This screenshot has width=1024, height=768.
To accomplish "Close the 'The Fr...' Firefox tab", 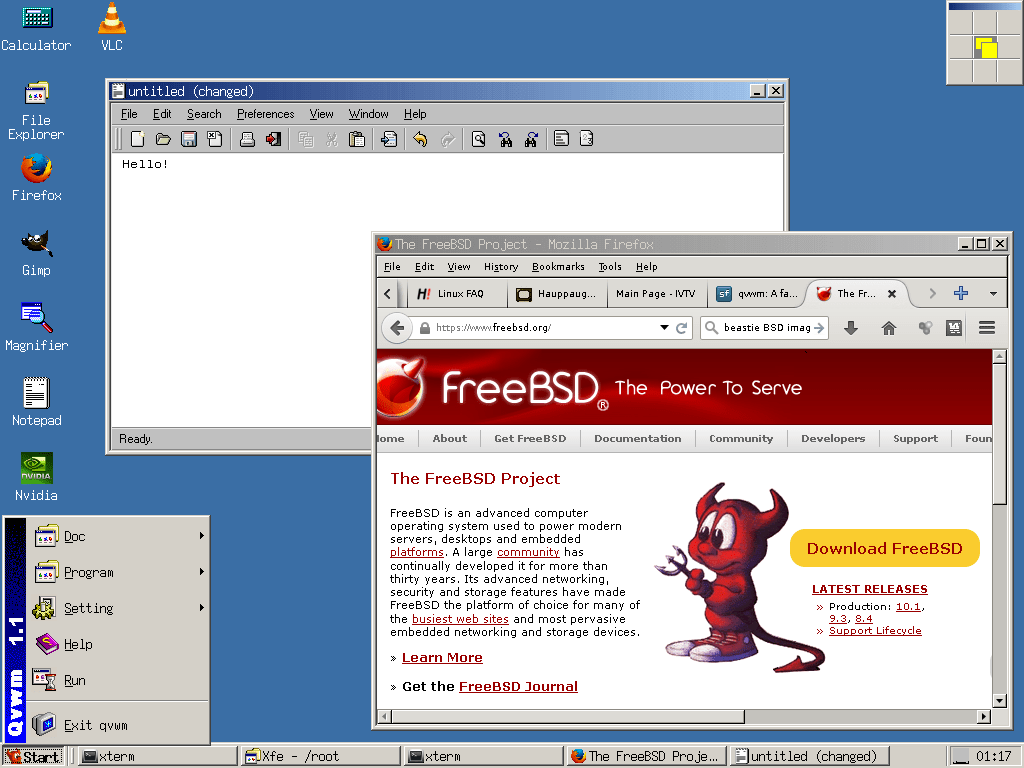I will [x=891, y=294].
